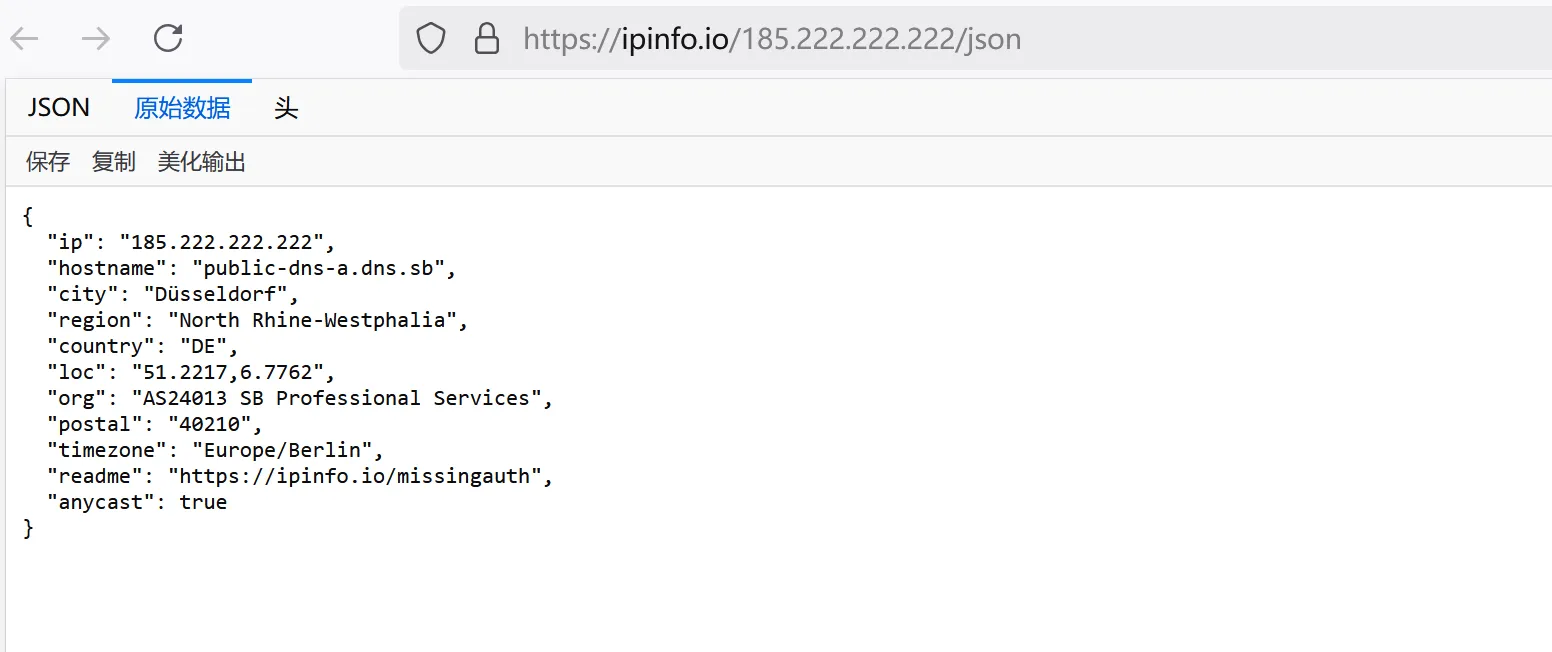Open the tracking protection shield icon

(x=431, y=39)
